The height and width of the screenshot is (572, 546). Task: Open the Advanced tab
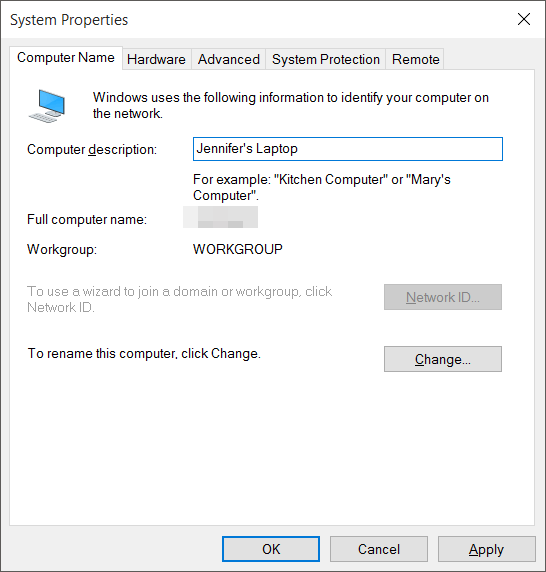pos(229,59)
